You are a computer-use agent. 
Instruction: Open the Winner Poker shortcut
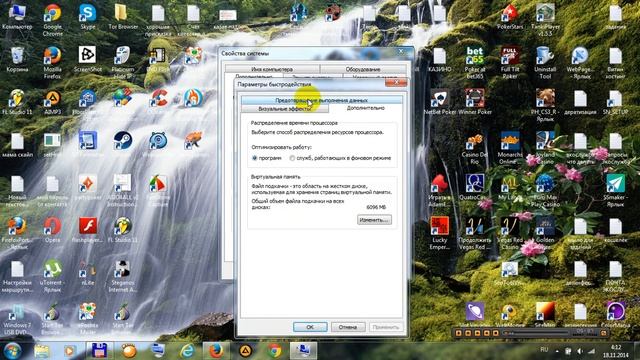click(x=475, y=102)
